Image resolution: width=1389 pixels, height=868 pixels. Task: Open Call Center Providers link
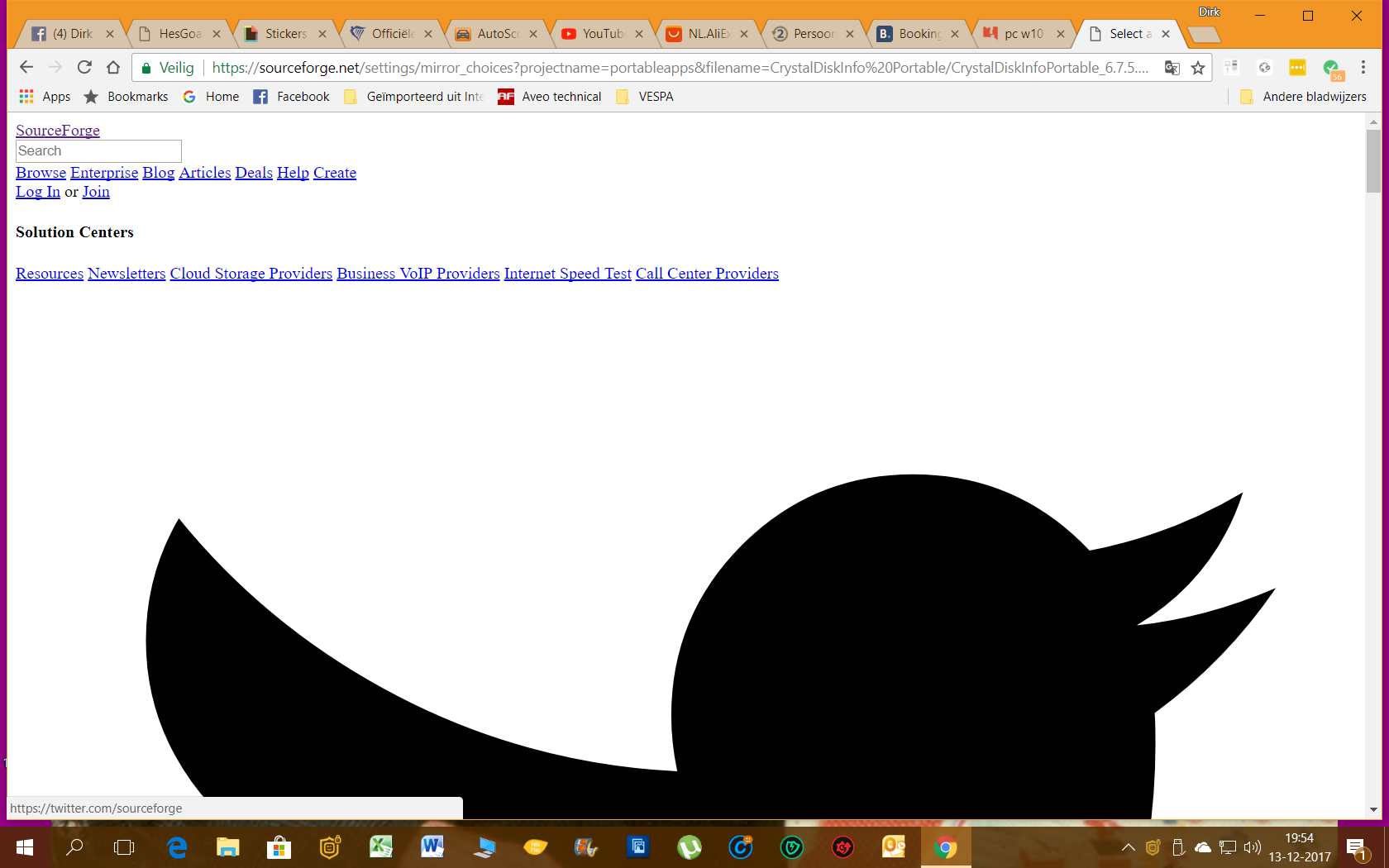point(707,274)
